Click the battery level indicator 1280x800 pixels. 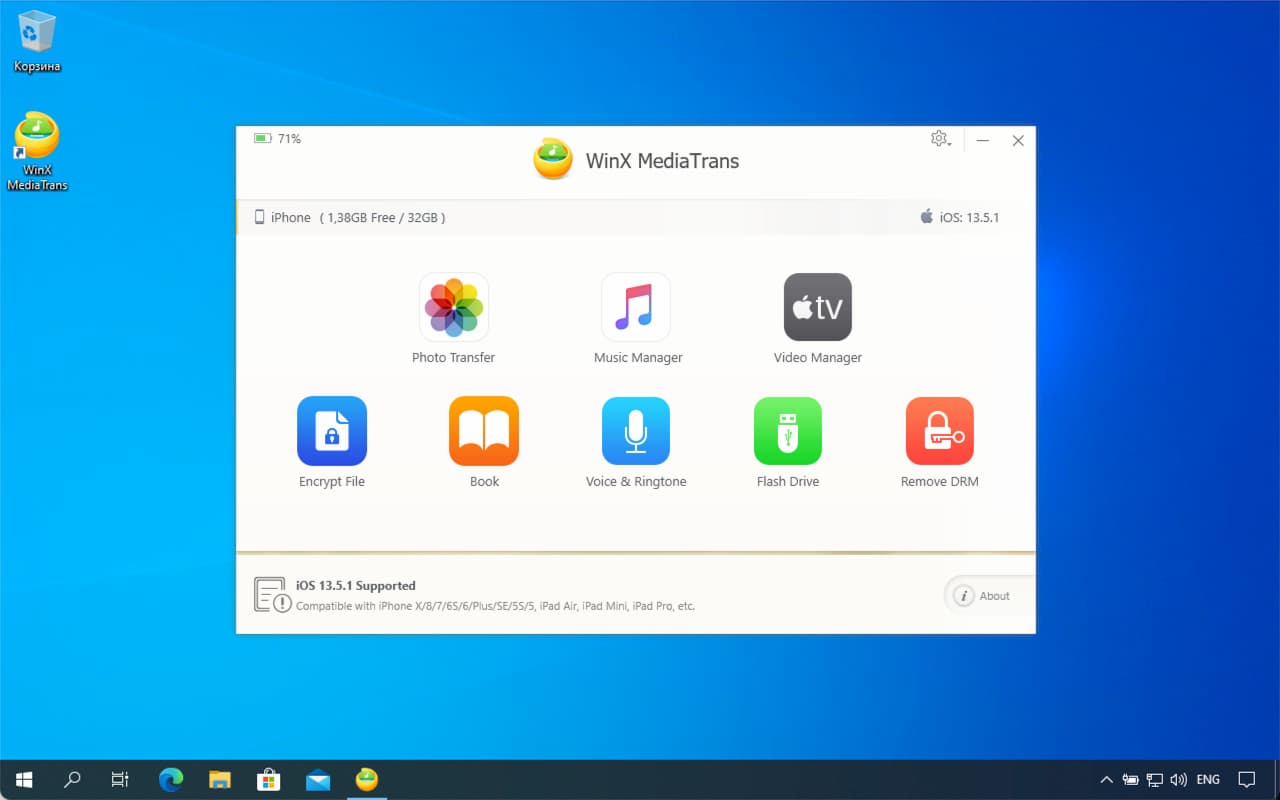pyautogui.click(x=277, y=139)
